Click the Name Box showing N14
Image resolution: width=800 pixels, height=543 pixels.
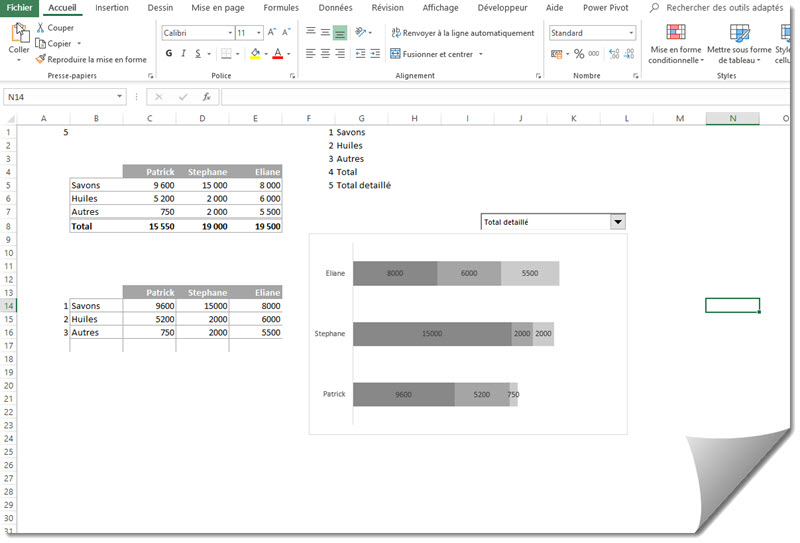58,97
